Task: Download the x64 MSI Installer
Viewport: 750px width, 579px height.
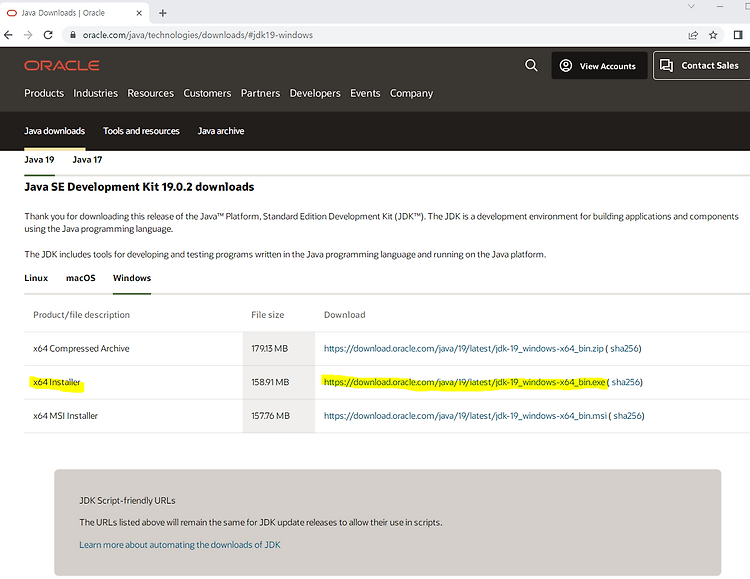Action: point(465,416)
